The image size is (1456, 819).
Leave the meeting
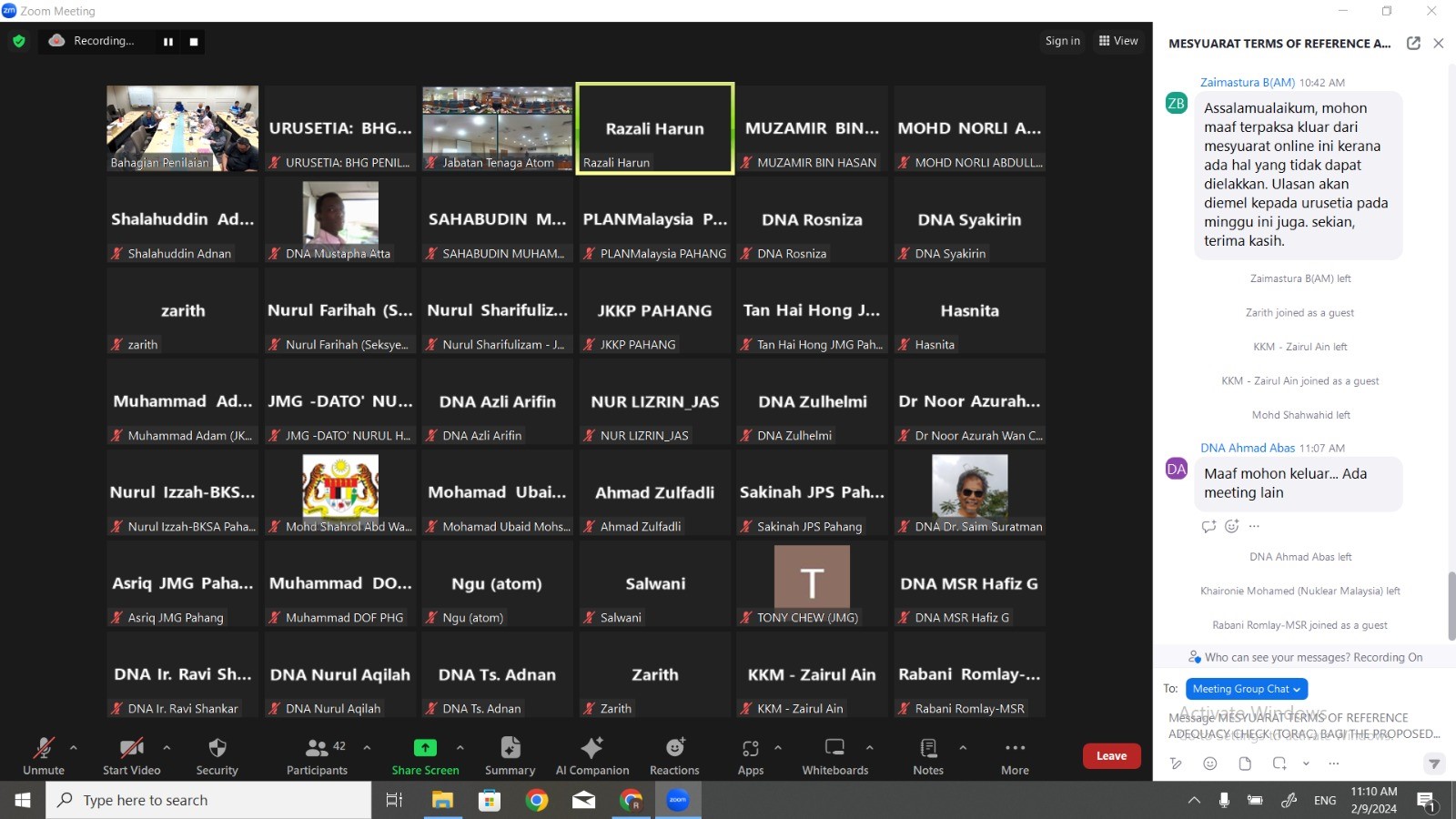[1111, 756]
